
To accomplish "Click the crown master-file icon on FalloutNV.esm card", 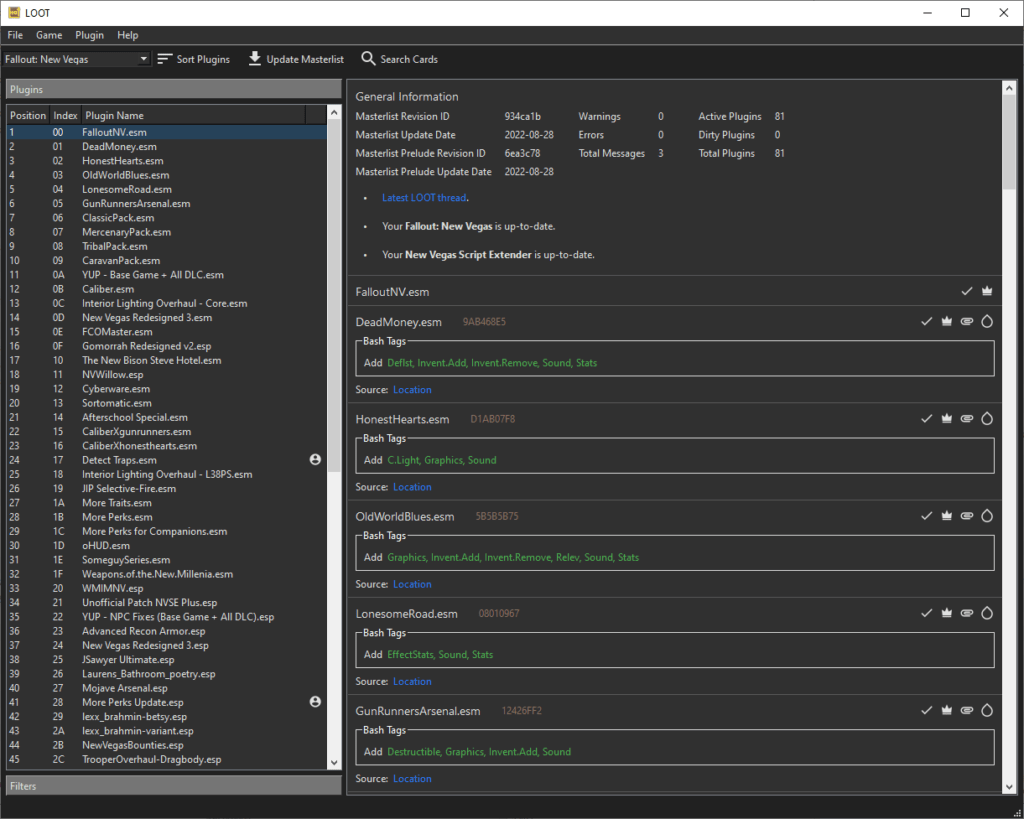I will 987,291.
